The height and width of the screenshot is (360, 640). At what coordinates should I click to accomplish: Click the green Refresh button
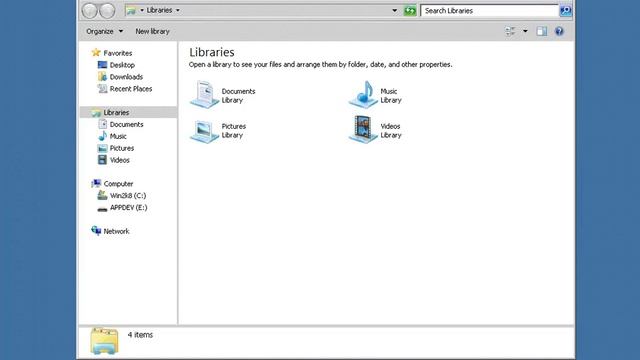410,11
